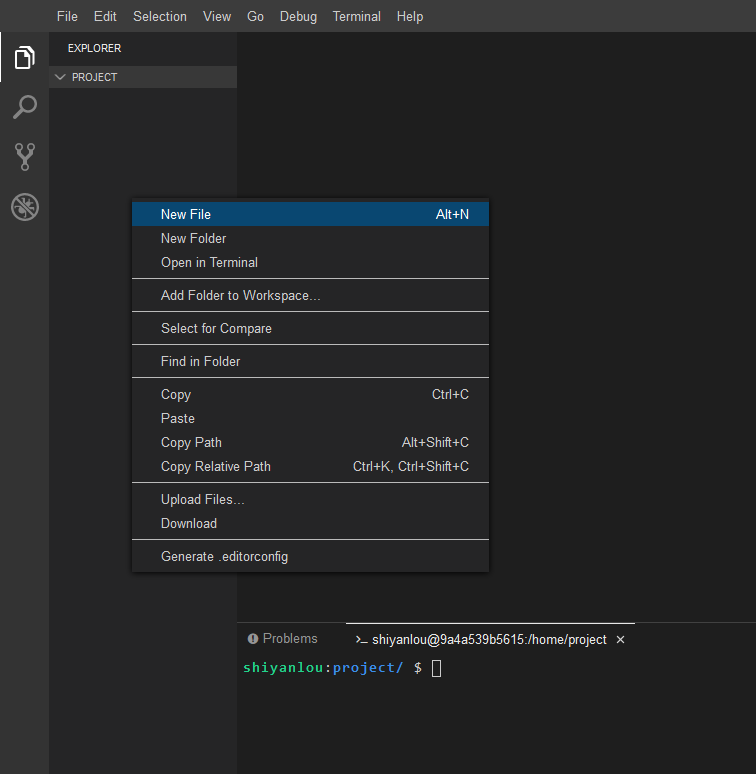Image resolution: width=756 pixels, height=774 pixels.
Task: Open the Selection menu
Action: tap(160, 16)
